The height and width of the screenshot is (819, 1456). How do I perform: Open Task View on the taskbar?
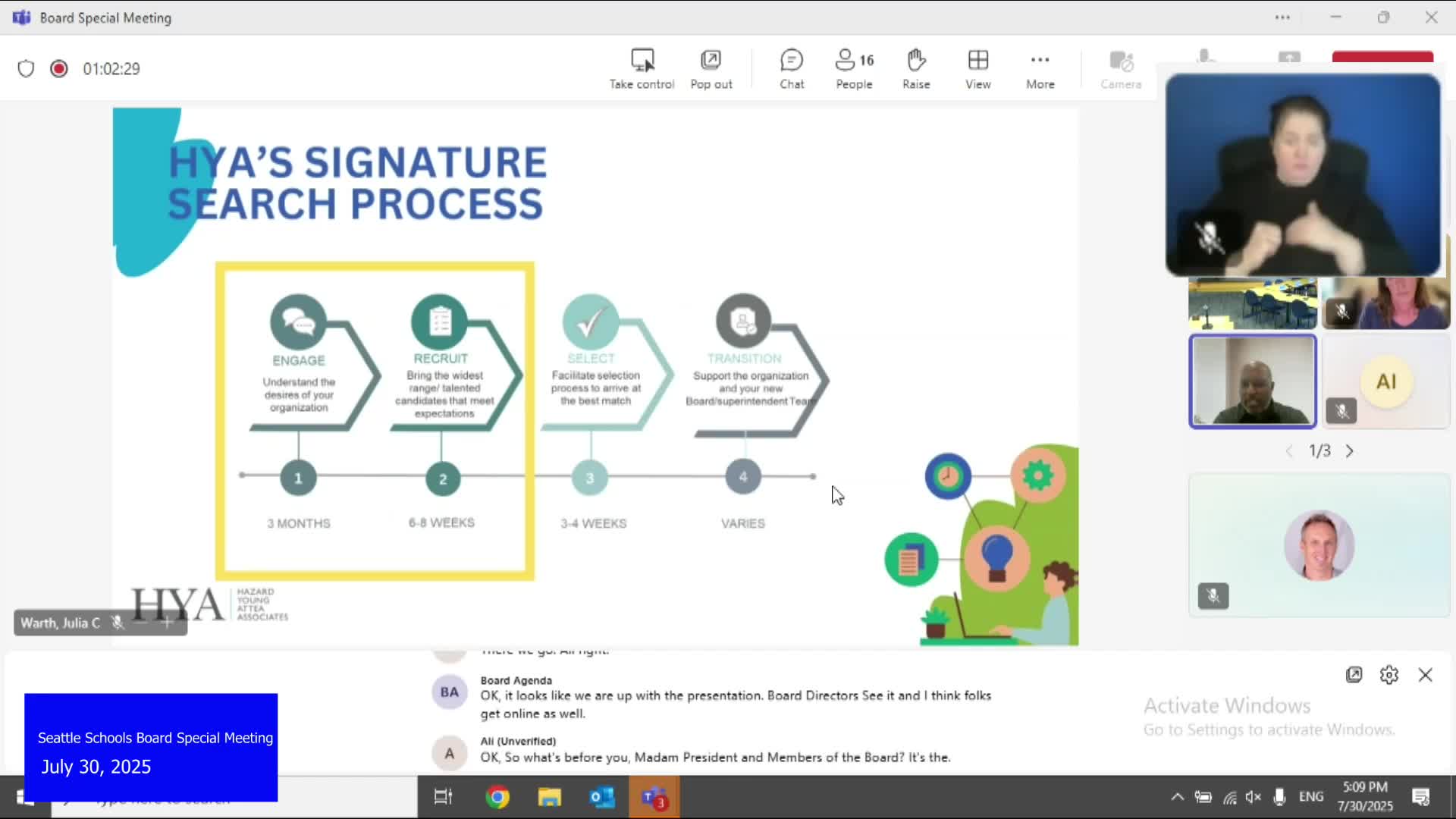pyautogui.click(x=443, y=797)
